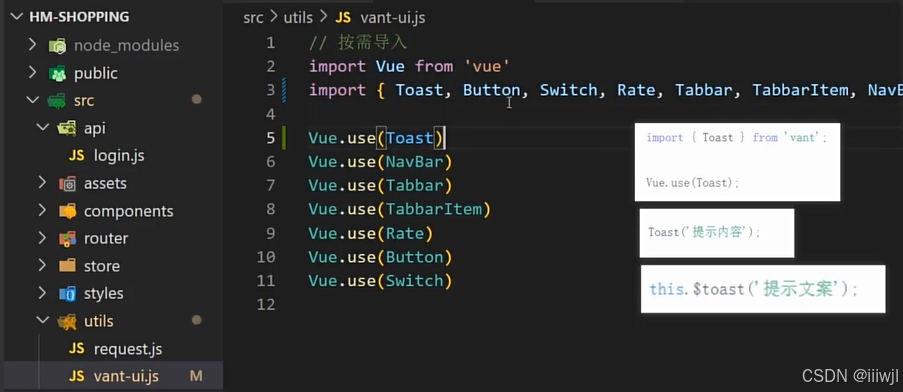Click the import Toast from 'vant' snippet

click(737, 162)
